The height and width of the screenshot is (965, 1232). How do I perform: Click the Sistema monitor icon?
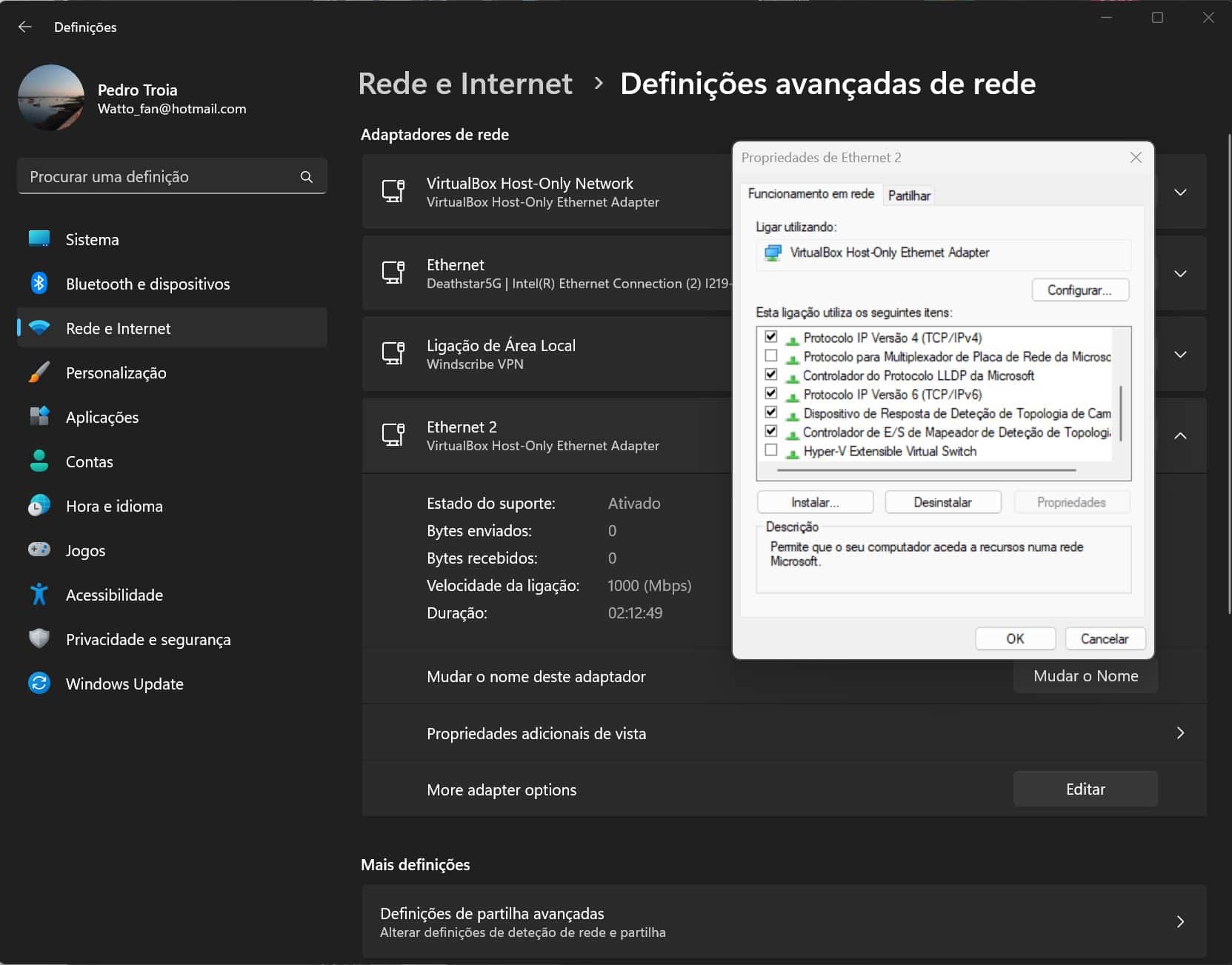pyautogui.click(x=39, y=239)
